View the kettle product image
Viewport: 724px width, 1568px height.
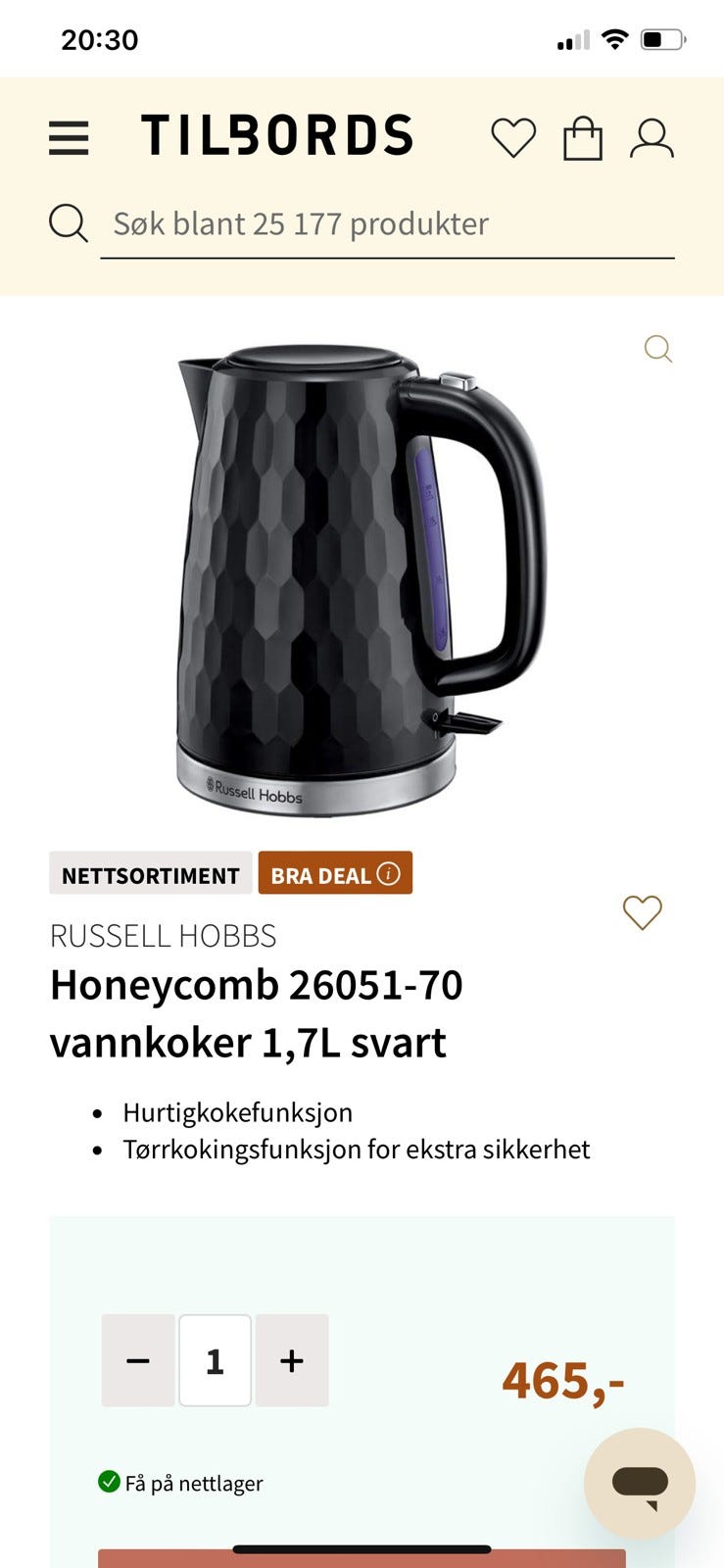(361, 580)
